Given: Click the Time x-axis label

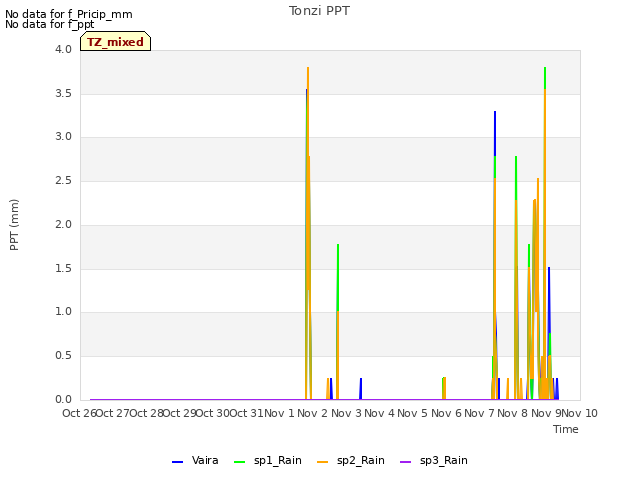Looking at the screenshot, I should tap(566, 429).
